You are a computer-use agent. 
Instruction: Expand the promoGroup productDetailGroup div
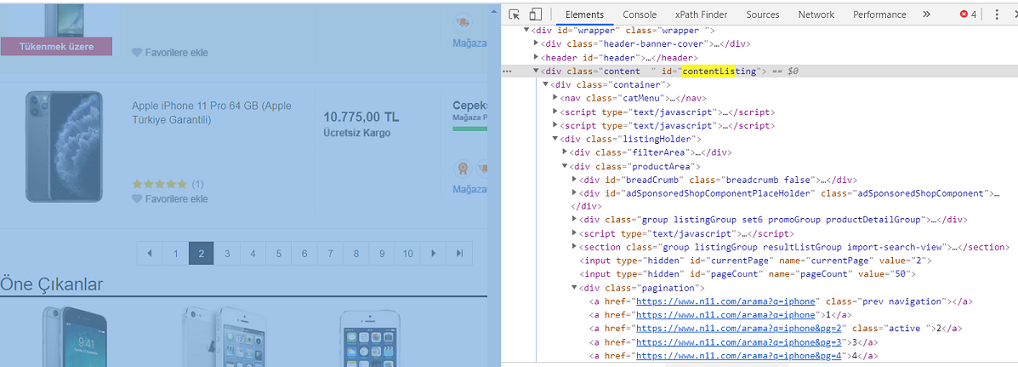pos(574,220)
